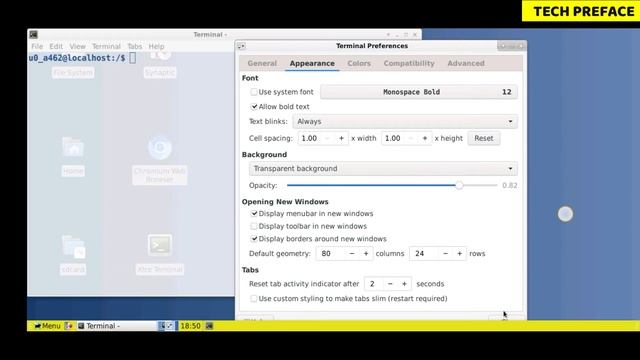Click the floating round button on the desktop
Viewport: 640px width, 360px height.
pyautogui.click(x=565, y=214)
